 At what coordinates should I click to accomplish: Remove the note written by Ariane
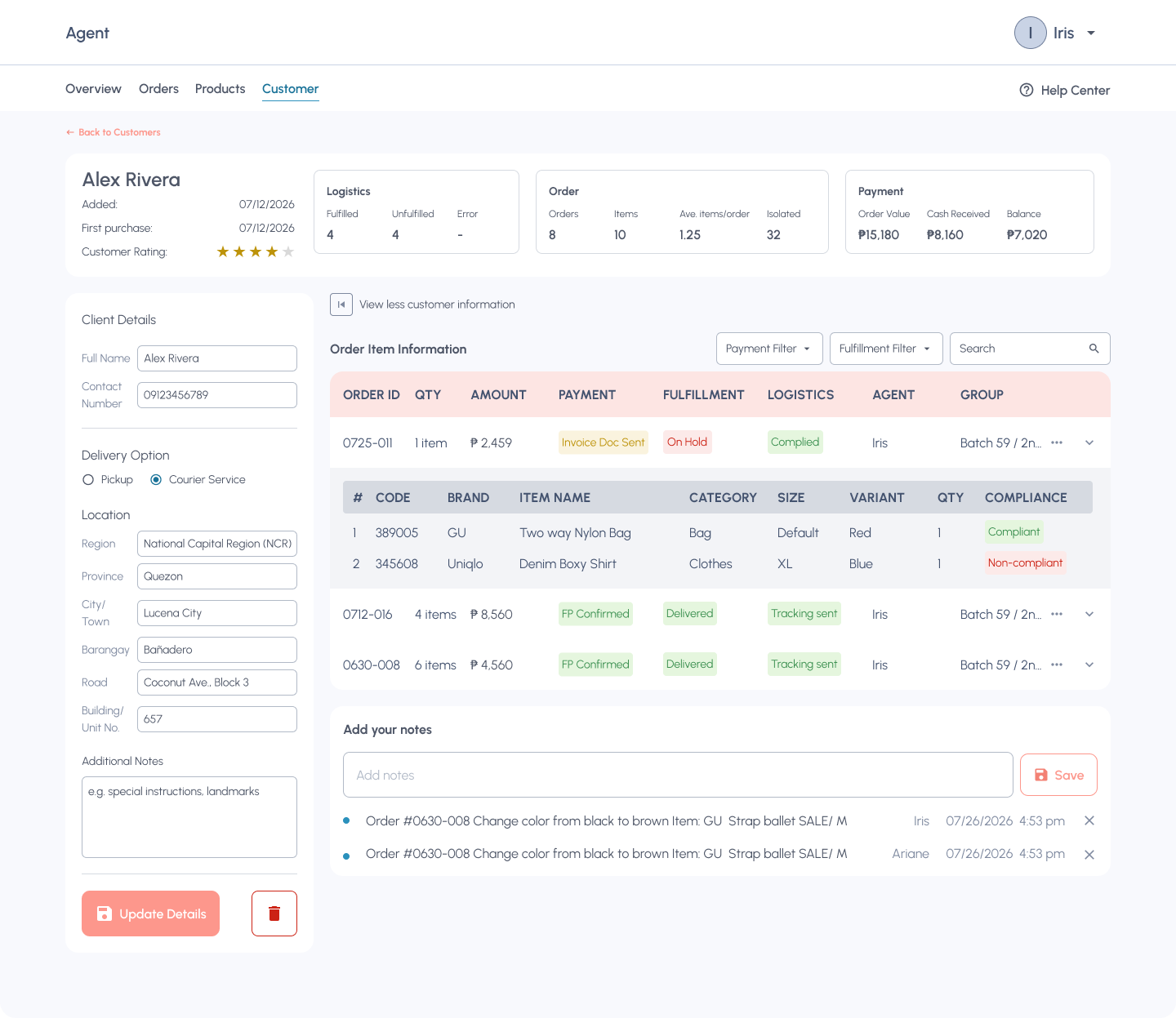1089,855
